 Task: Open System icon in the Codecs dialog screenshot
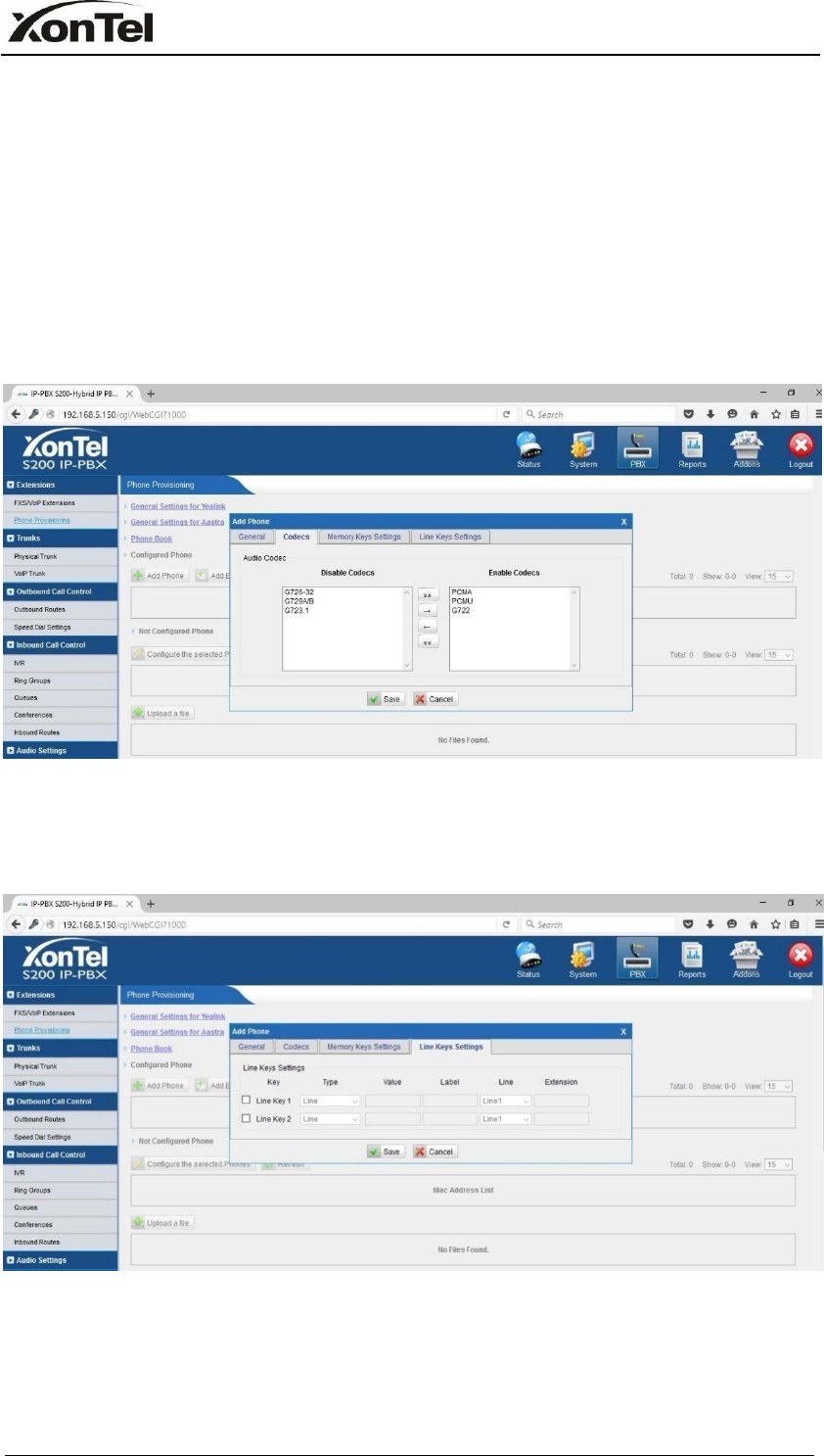(x=583, y=448)
